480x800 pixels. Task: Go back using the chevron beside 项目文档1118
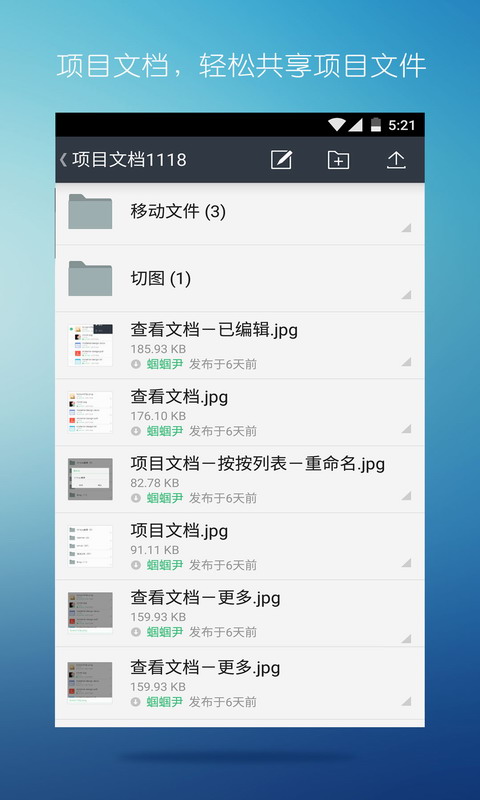click(63, 160)
